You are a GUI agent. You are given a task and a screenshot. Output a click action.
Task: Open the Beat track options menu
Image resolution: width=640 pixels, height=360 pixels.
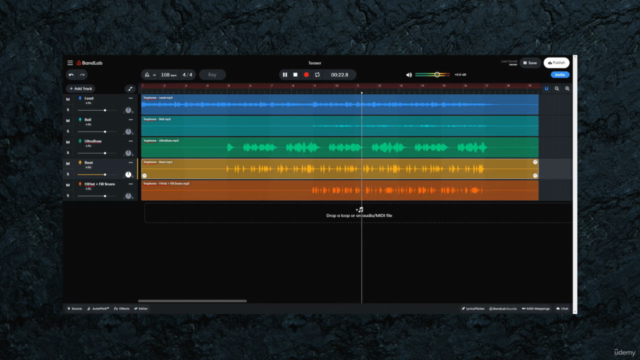pyautogui.click(x=131, y=162)
